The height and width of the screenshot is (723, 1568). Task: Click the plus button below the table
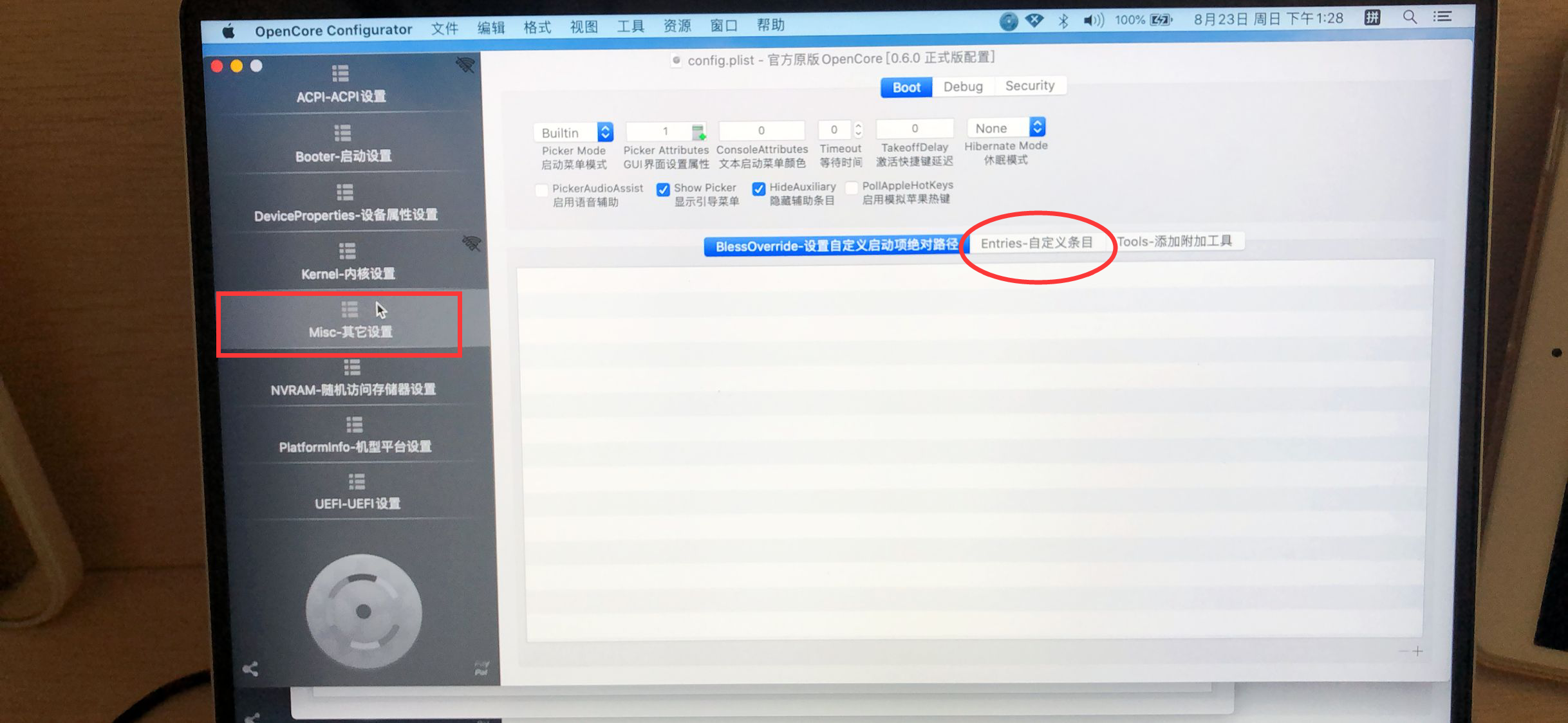1417,652
